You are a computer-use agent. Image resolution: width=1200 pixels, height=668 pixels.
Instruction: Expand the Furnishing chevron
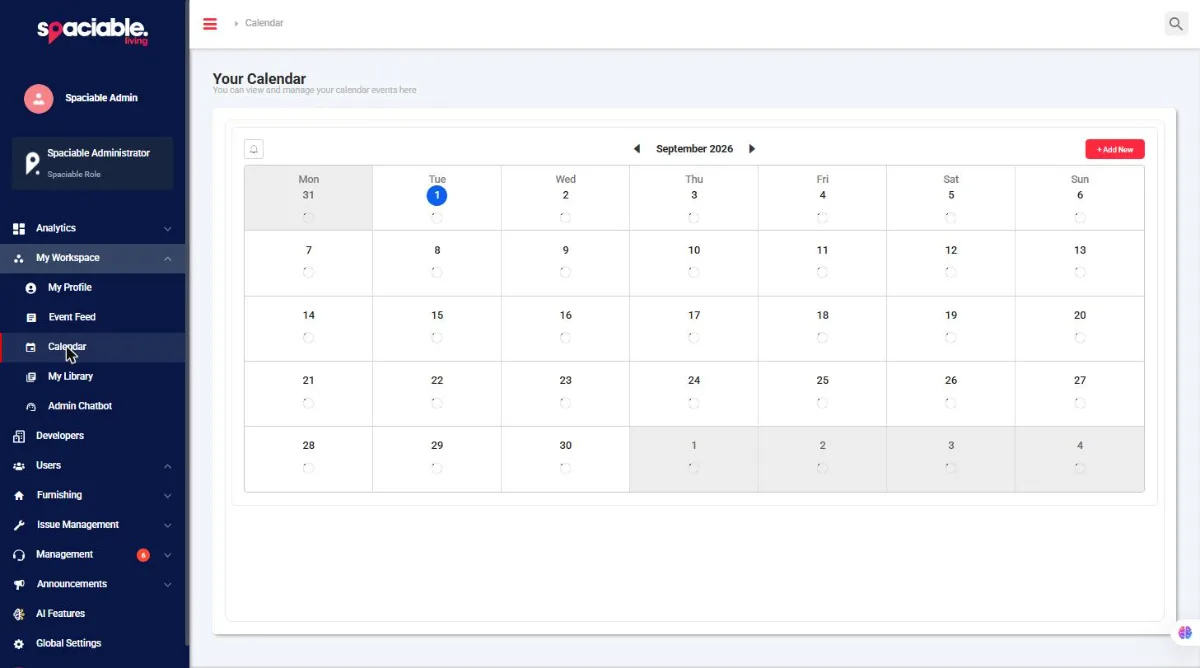(x=167, y=495)
